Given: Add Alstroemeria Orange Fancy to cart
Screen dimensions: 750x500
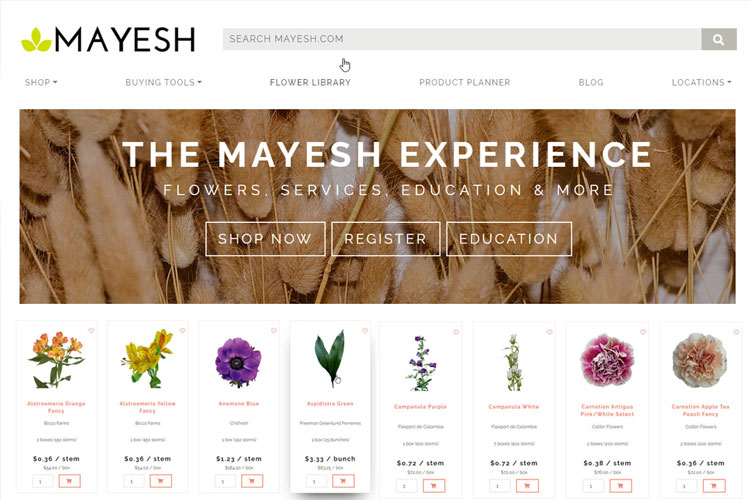Looking at the screenshot, I should pos(69,481).
